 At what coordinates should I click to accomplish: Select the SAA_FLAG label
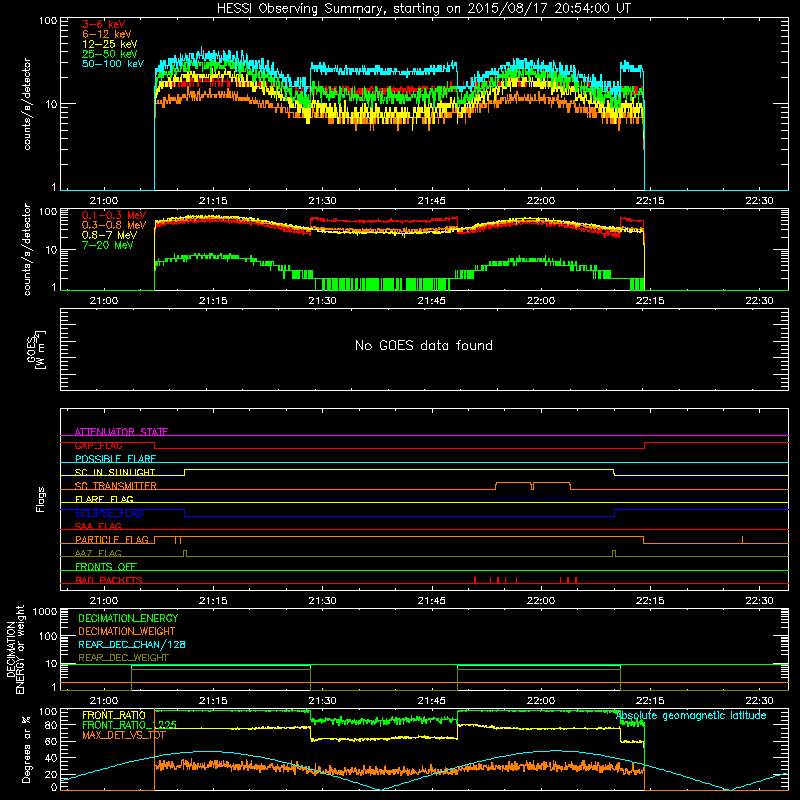pyautogui.click(x=98, y=526)
